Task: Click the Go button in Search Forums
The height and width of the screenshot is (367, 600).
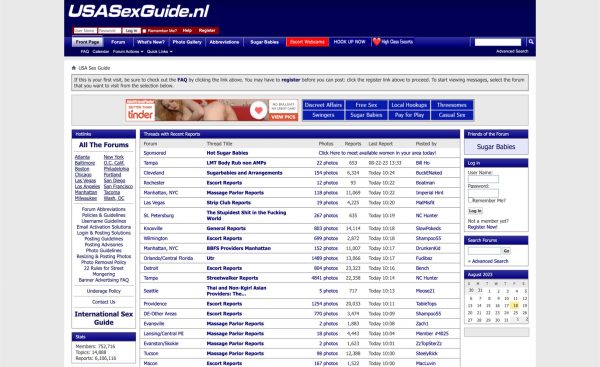Action: coord(506,251)
